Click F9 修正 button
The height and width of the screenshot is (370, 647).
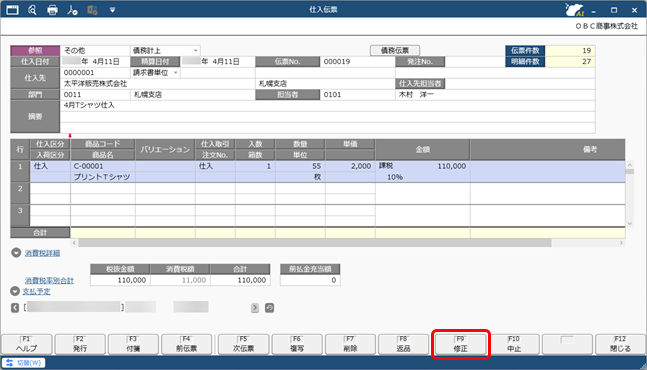pos(460,344)
